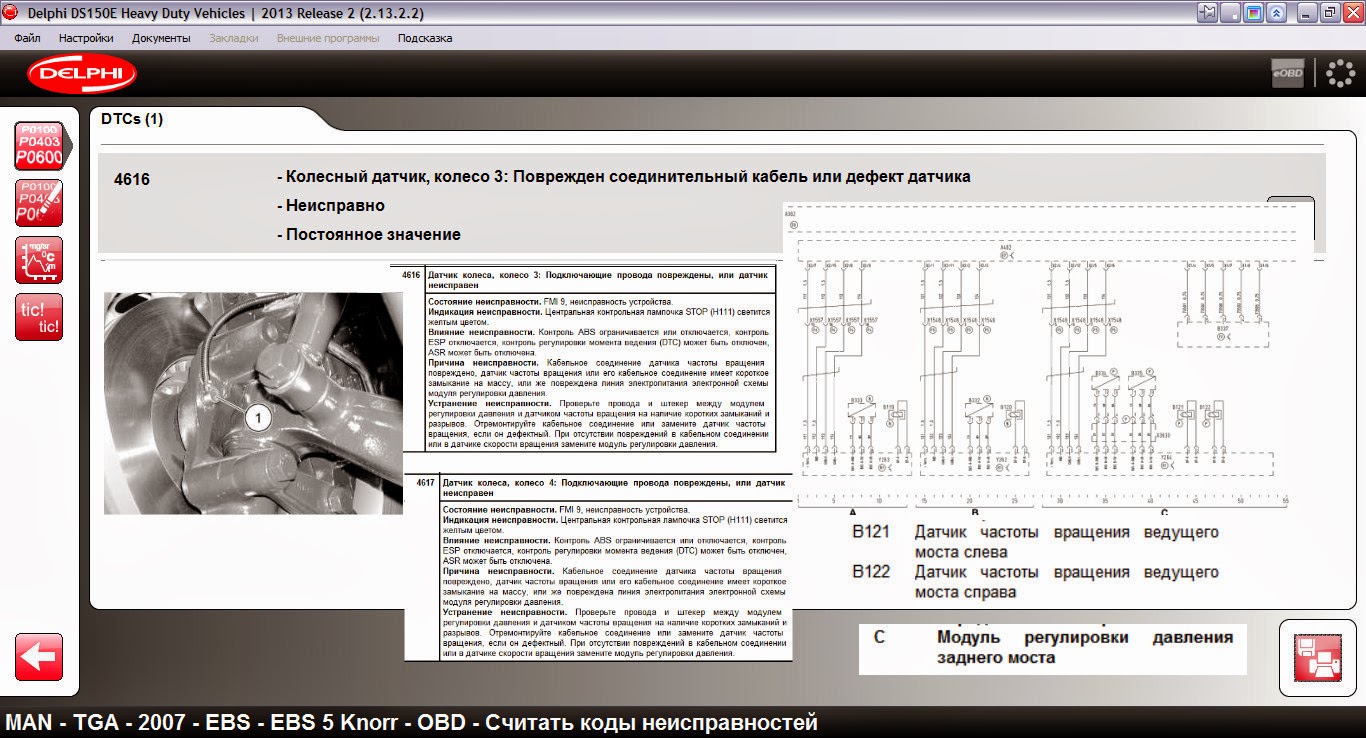
Task: Click the wheel sensor photo
Action: [254, 403]
